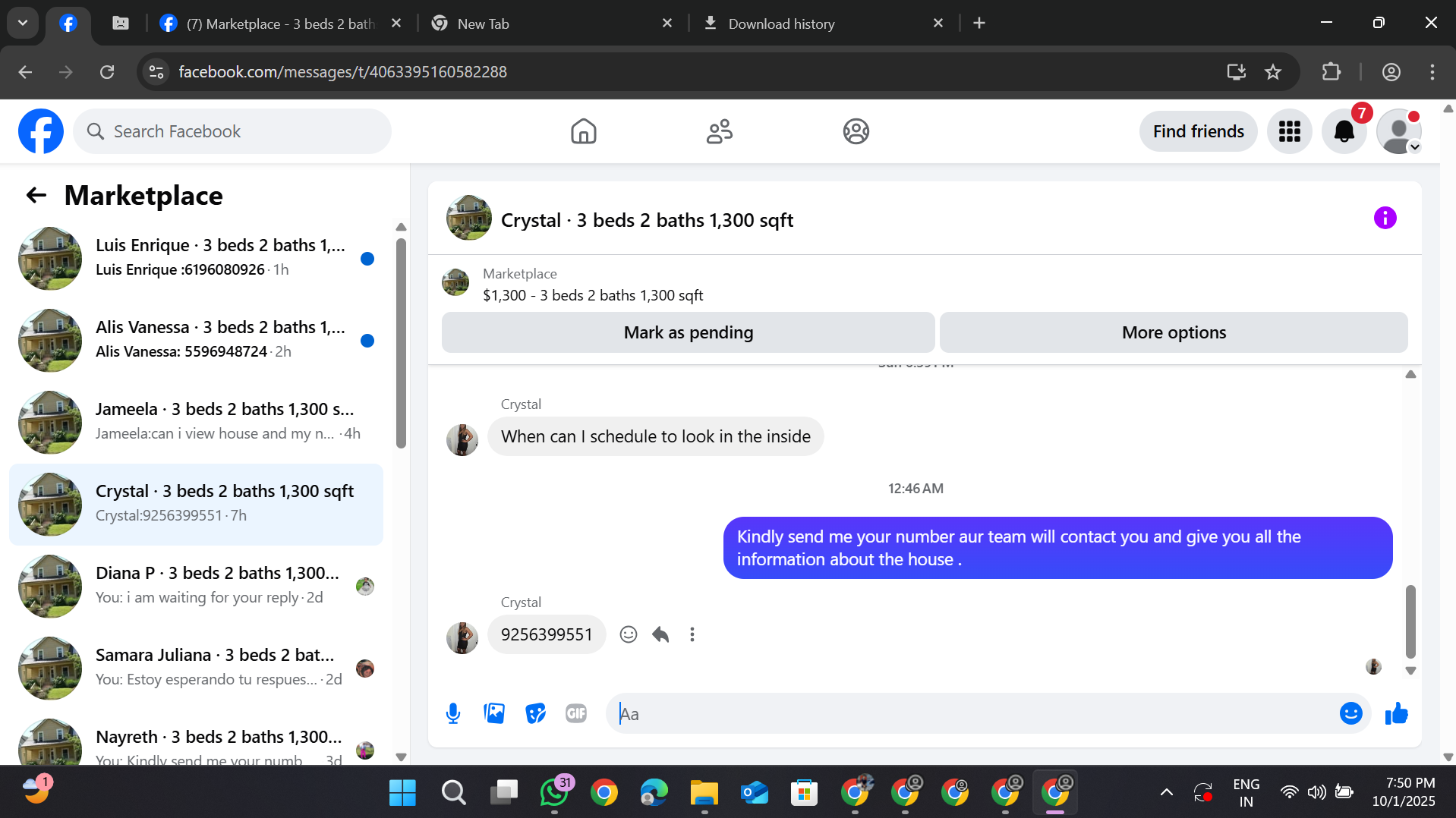Open the Windows Start menu
The image size is (1456, 818).
click(402, 793)
